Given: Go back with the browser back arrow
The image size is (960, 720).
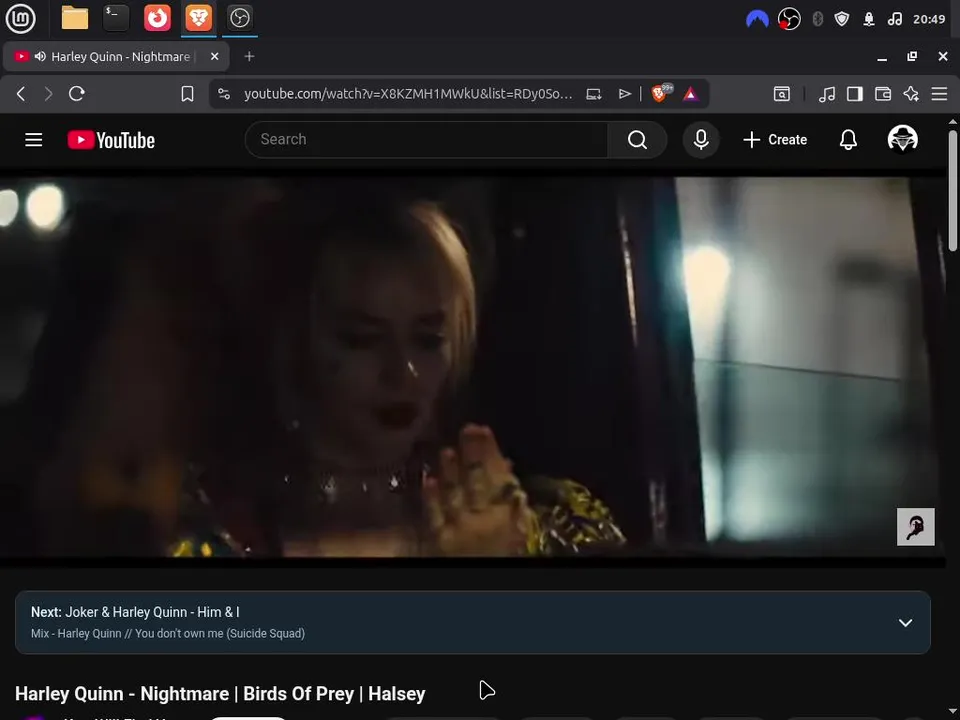Looking at the screenshot, I should pyautogui.click(x=21, y=94).
